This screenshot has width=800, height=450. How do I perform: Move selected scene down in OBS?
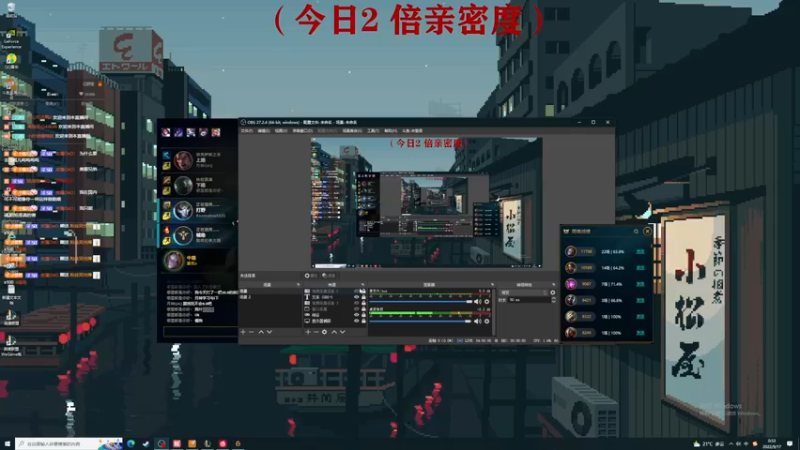[269, 332]
